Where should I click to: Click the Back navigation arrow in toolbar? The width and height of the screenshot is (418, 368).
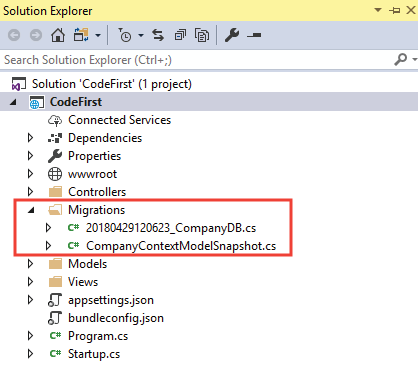[x=14, y=35]
